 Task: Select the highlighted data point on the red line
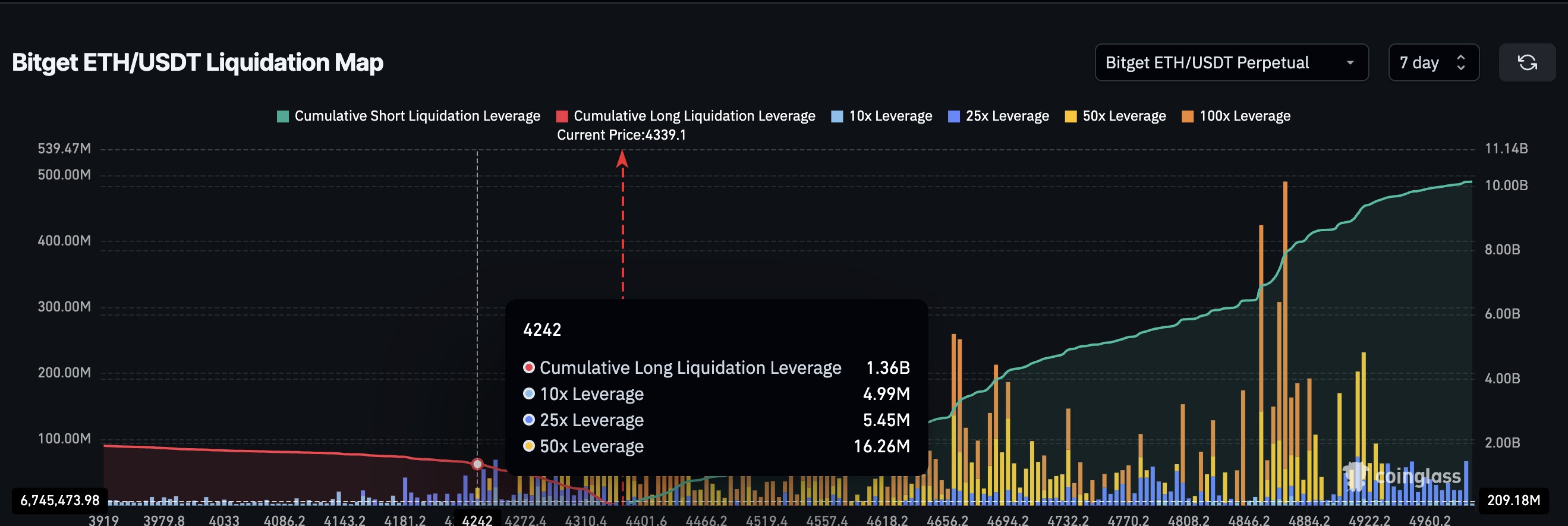click(477, 464)
